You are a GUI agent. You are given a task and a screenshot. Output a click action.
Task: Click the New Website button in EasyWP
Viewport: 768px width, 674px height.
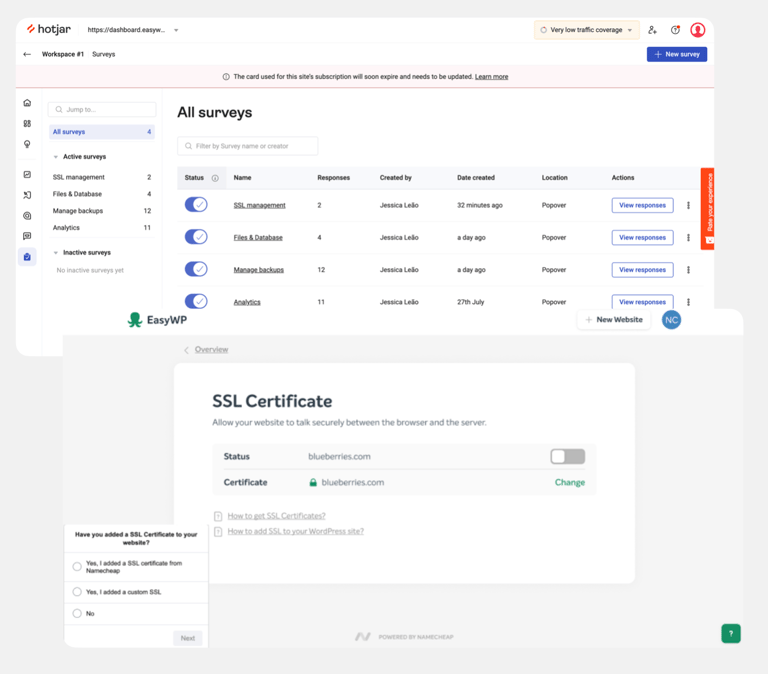tap(614, 320)
